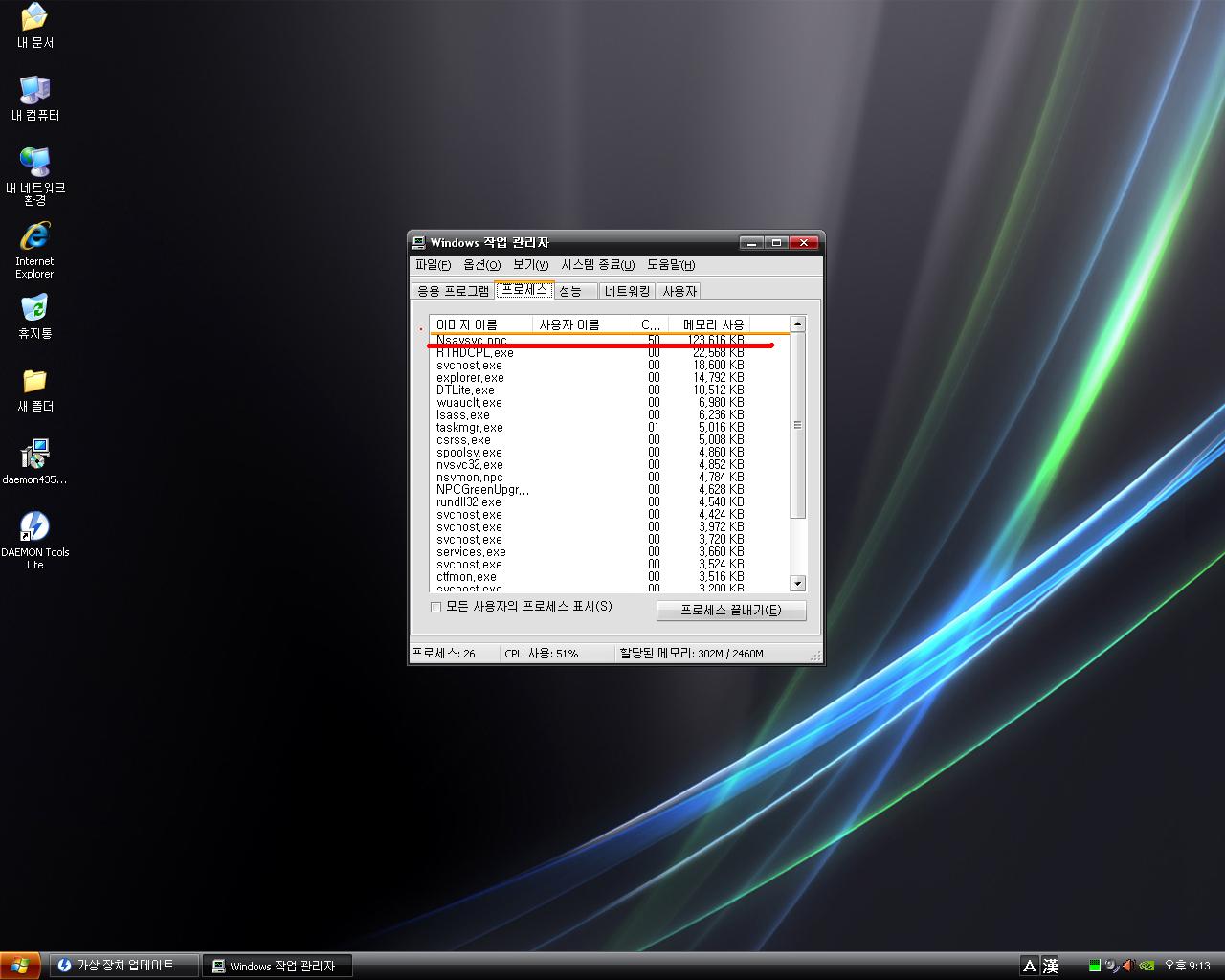Select the 새 폴더 desktop folder

pyautogui.click(x=35, y=390)
